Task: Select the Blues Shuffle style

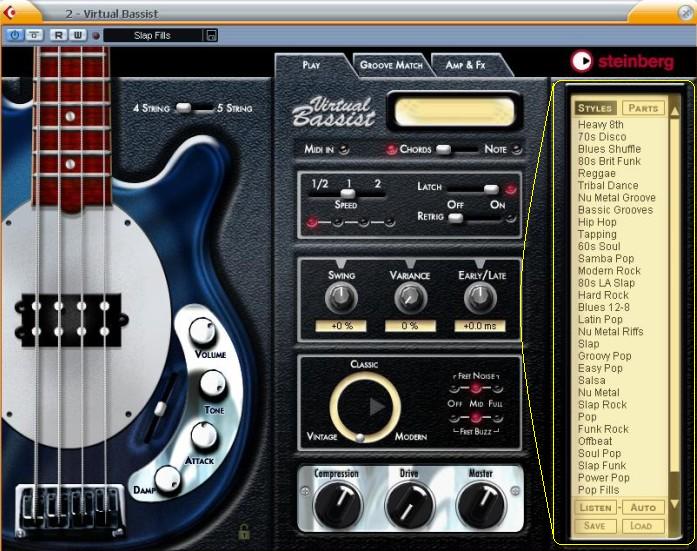Action: [x=609, y=149]
